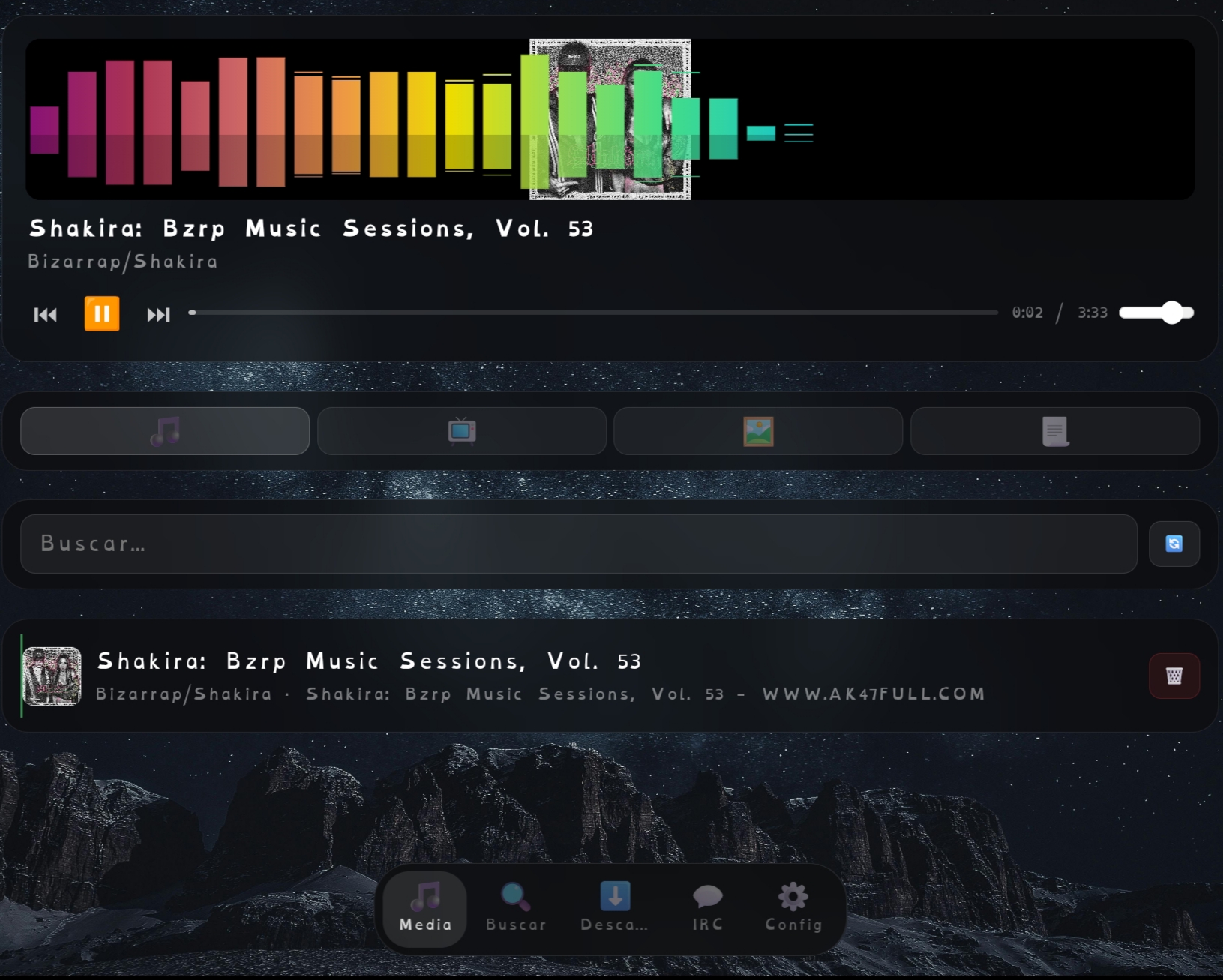Skip to the next track
This screenshot has width=1223, height=980.
point(158,314)
